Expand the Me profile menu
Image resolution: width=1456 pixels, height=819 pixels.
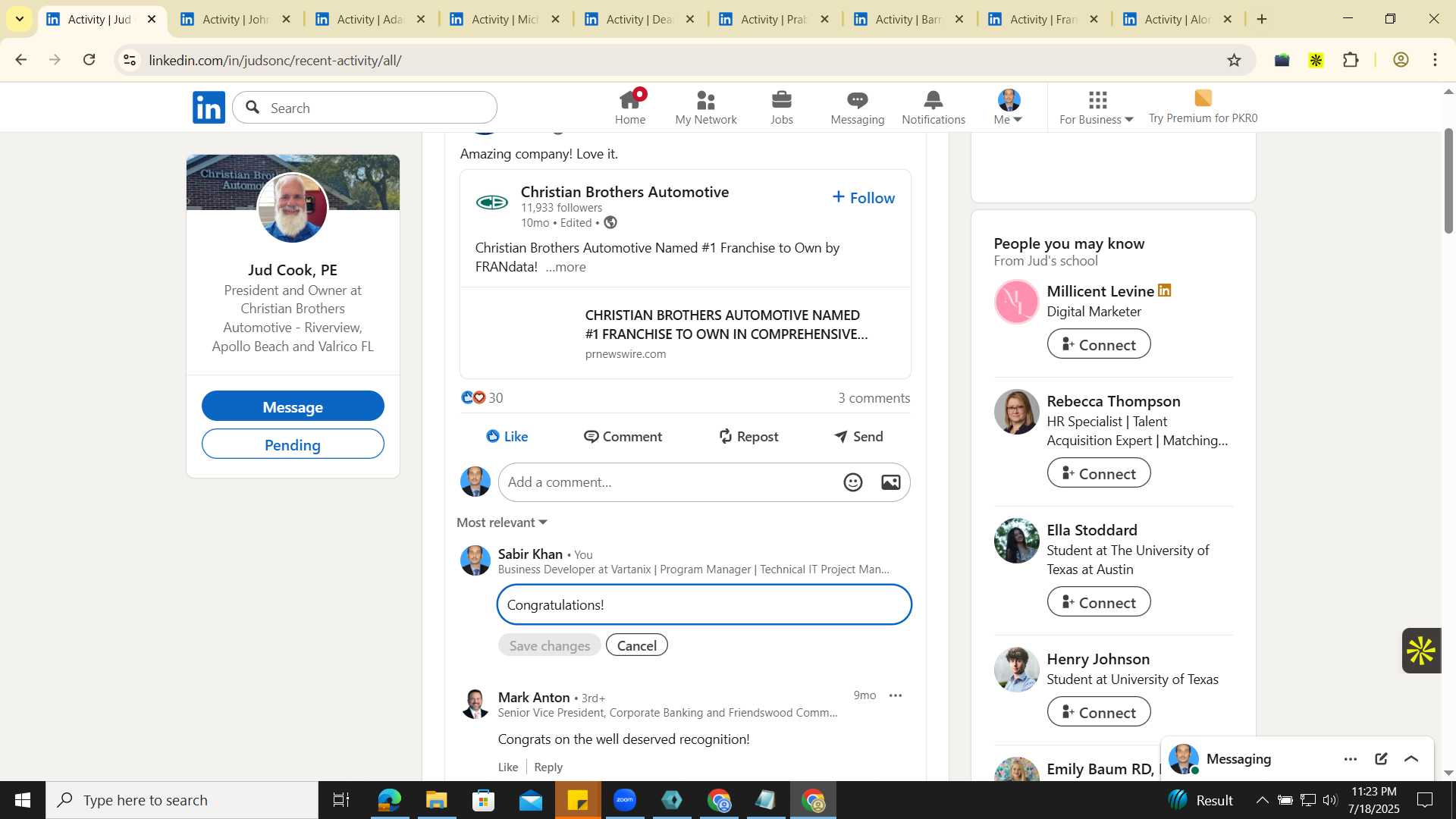click(x=1009, y=108)
